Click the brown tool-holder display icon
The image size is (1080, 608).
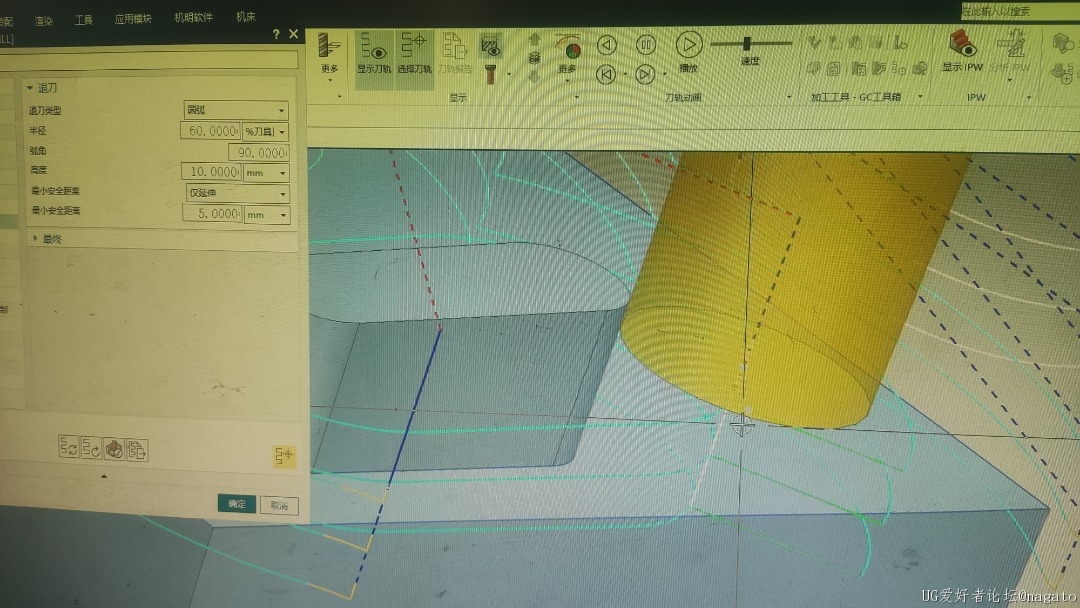pyautogui.click(x=490, y=74)
